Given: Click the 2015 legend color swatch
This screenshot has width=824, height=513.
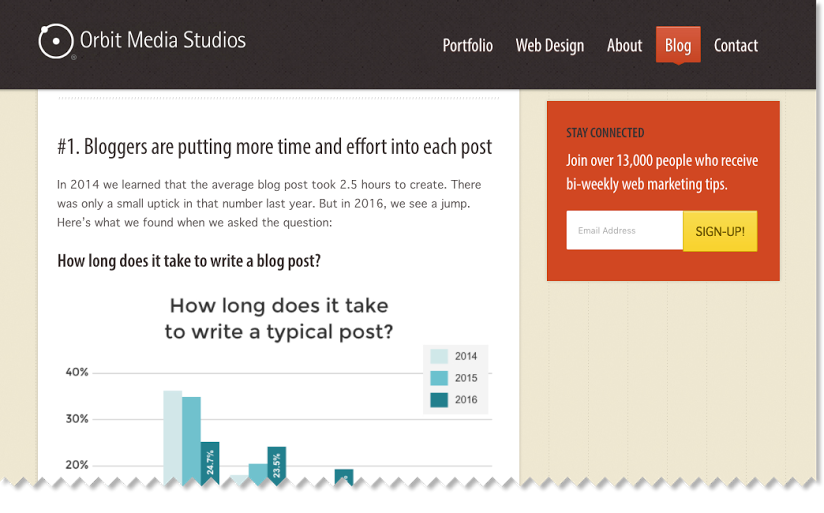Looking at the screenshot, I should [439, 378].
